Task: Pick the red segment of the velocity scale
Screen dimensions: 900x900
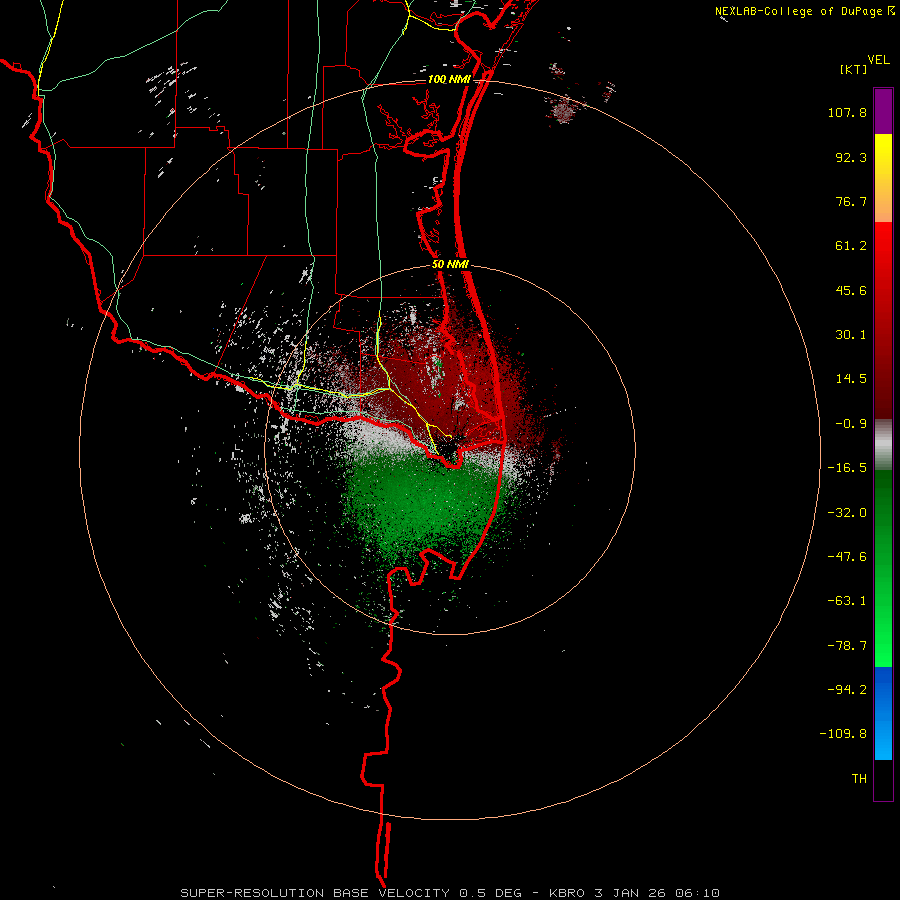Action: point(883,320)
